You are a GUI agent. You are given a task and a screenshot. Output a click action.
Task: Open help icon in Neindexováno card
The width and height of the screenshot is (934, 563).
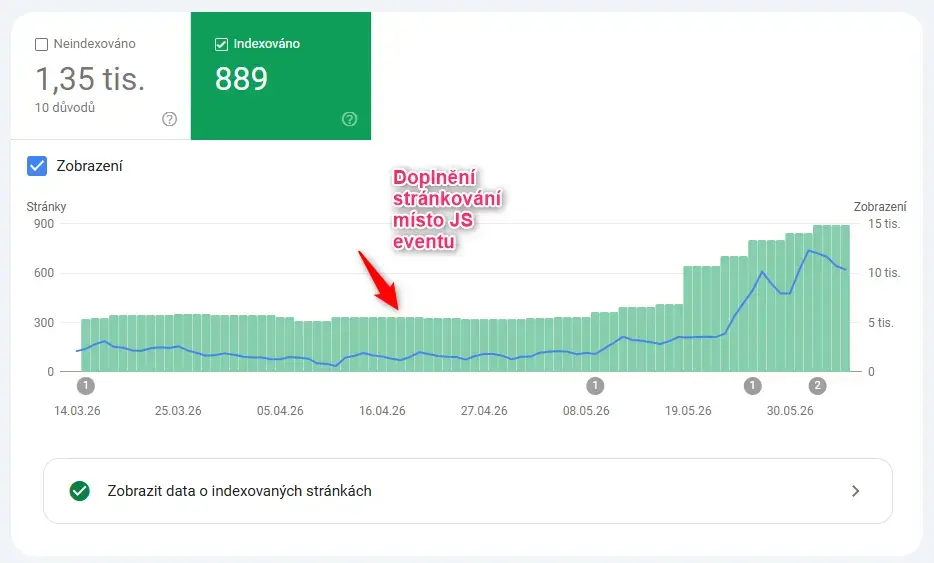170,119
